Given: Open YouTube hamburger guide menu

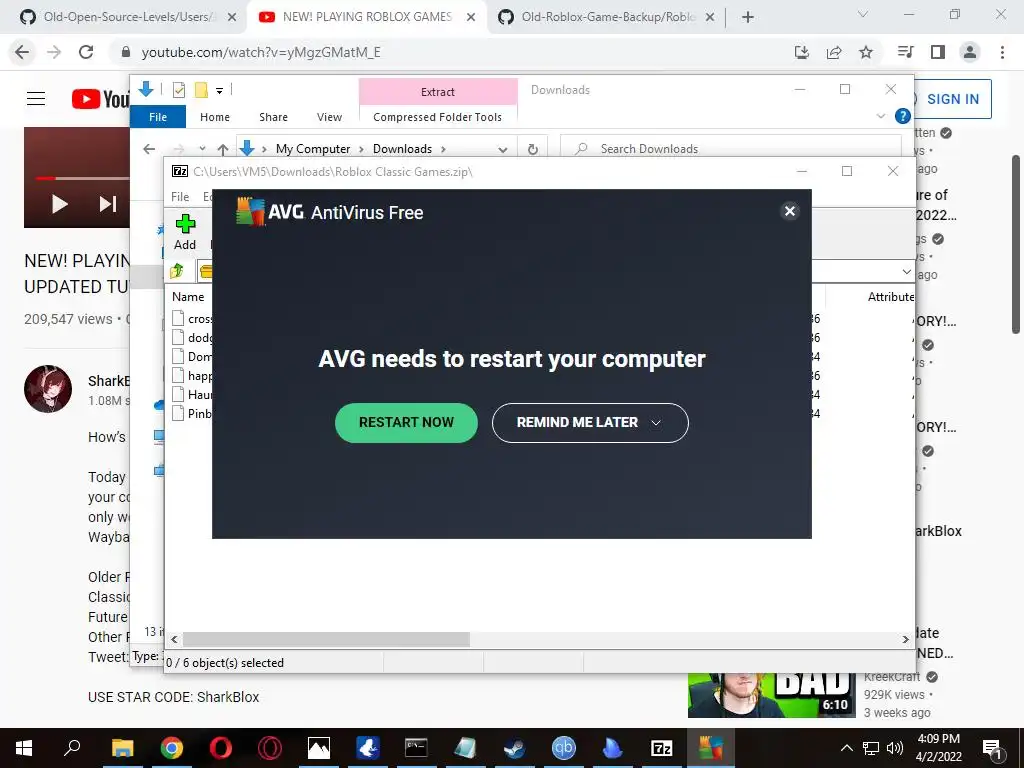Looking at the screenshot, I should 36,99.
